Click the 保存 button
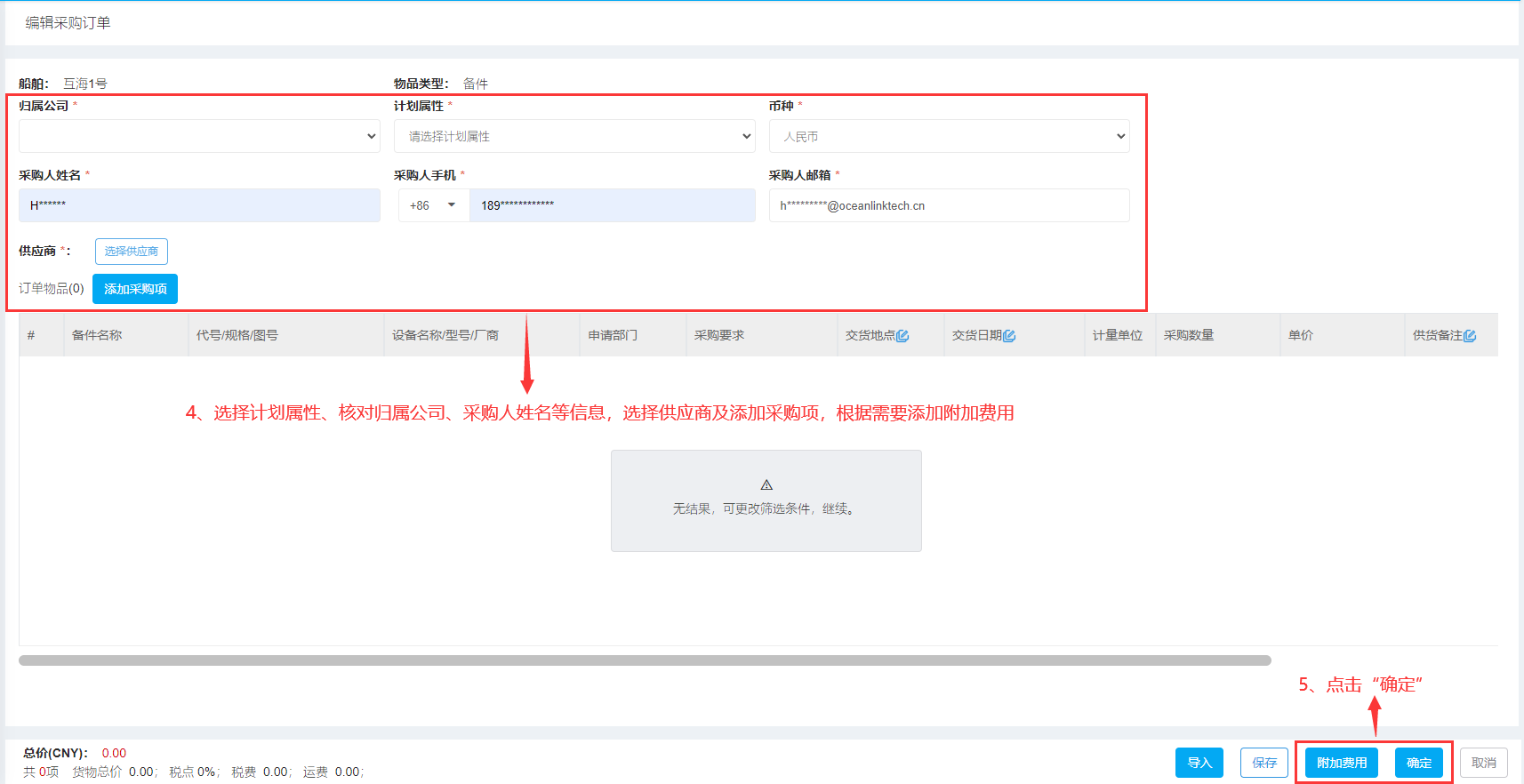 click(1264, 763)
